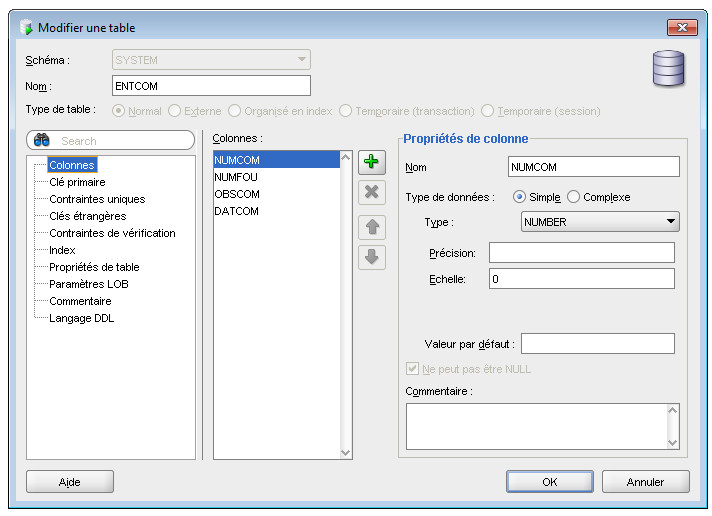Select the NUMFOU column in the list

tap(236, 176)
